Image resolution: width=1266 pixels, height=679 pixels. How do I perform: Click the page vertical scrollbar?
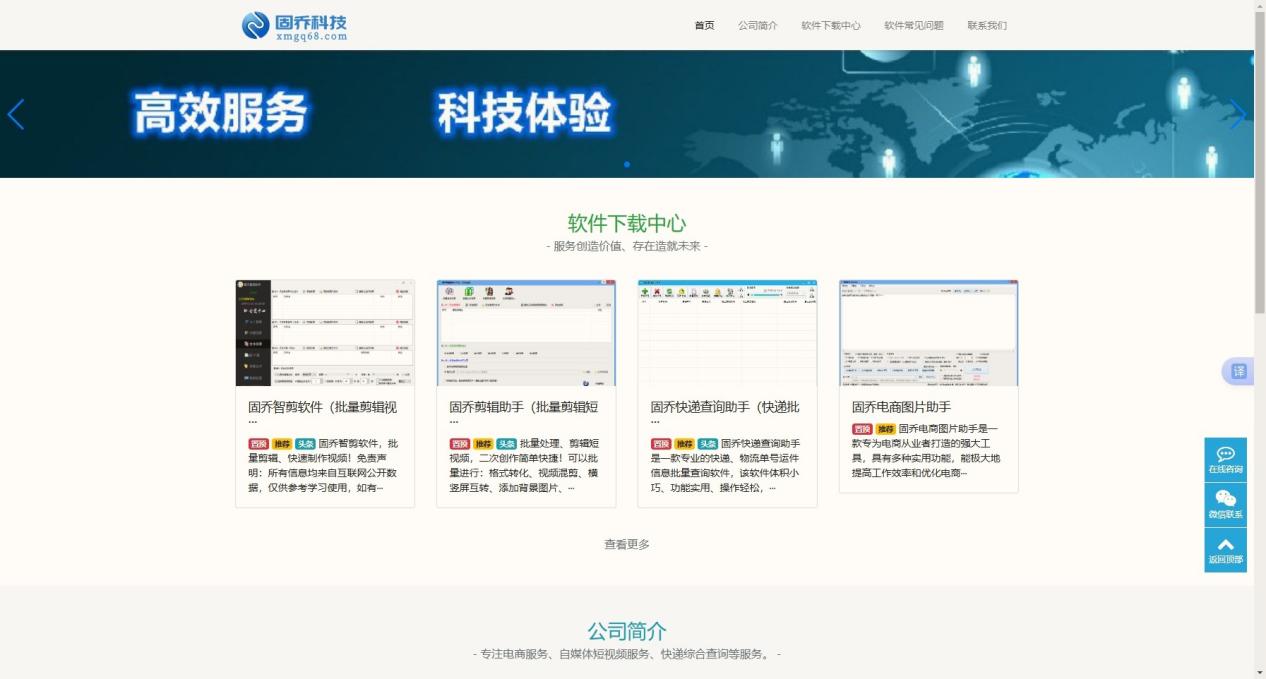1260,339
